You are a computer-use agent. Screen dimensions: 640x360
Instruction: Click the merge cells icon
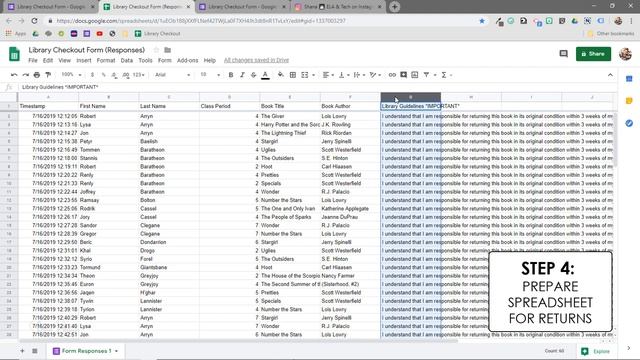[305, 75]
